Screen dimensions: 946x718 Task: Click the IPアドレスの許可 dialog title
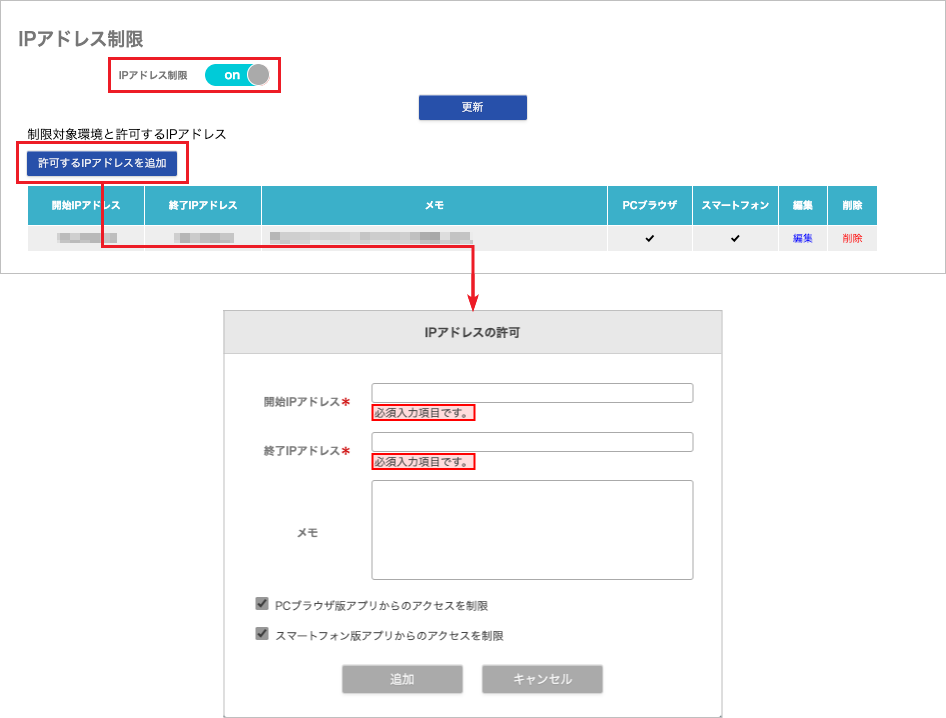pyautogui.click(x=472, y=332)
